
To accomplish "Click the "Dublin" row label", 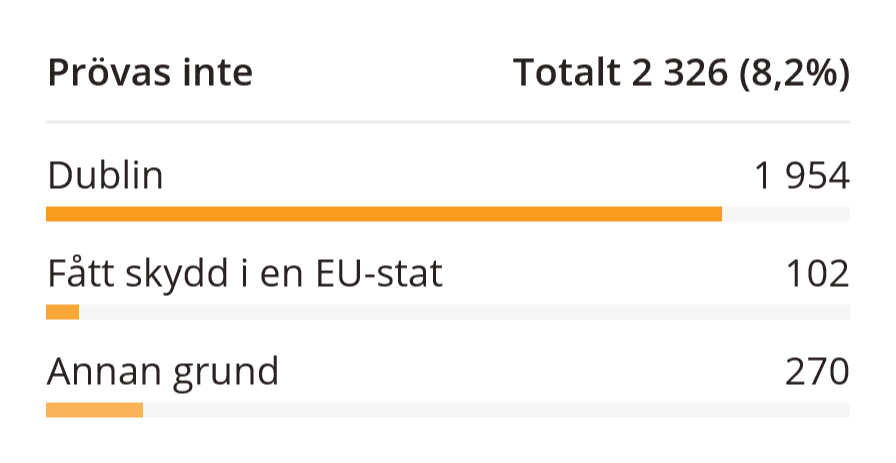I will pos(105,177).
